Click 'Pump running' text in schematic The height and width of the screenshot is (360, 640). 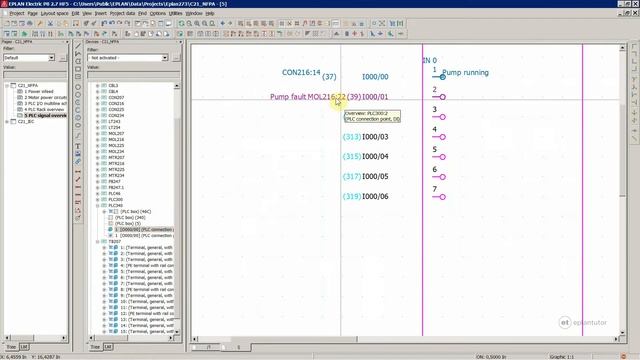tap(465, 73)
